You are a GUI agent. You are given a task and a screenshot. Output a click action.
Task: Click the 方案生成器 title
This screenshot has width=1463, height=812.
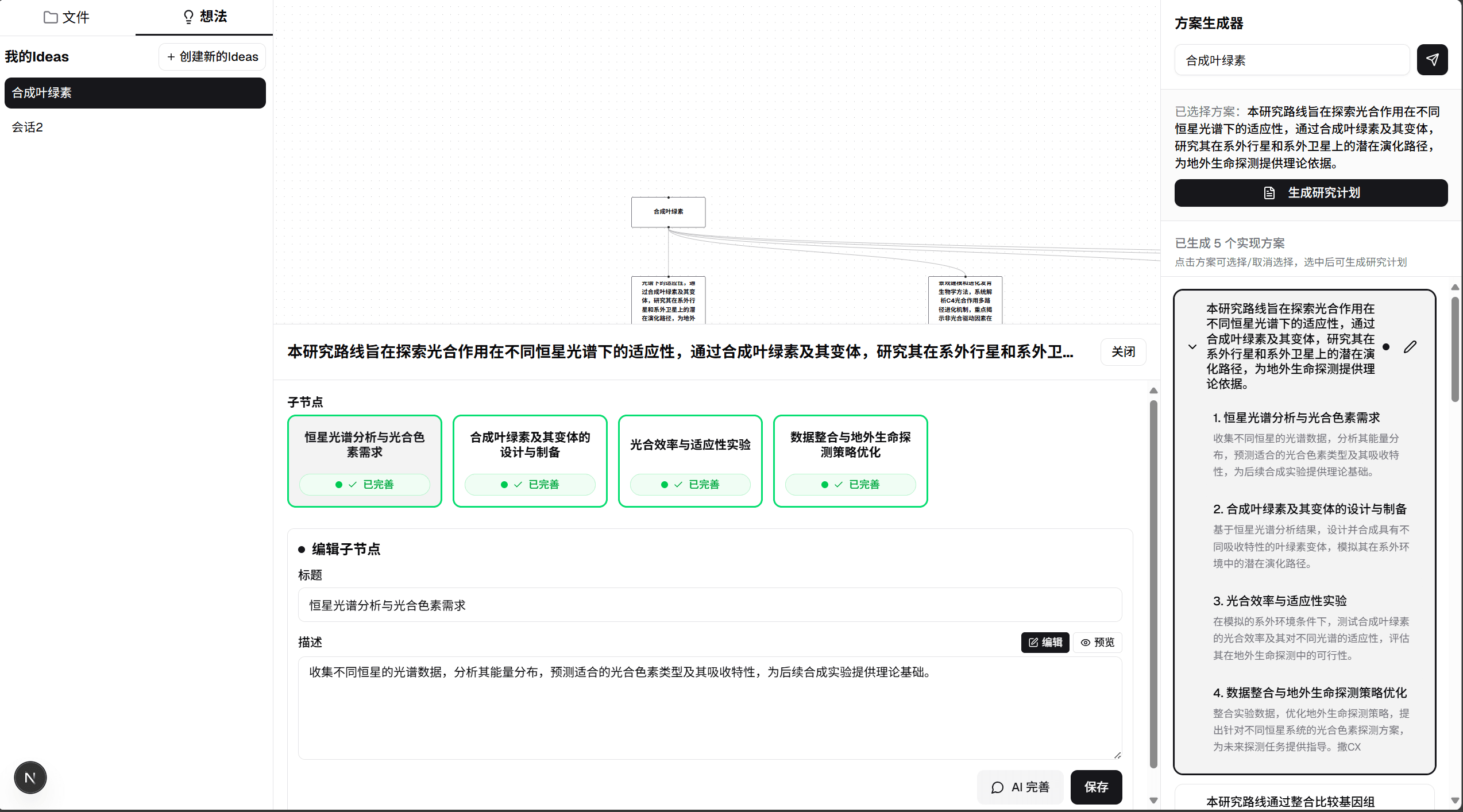click(1209, 24)
